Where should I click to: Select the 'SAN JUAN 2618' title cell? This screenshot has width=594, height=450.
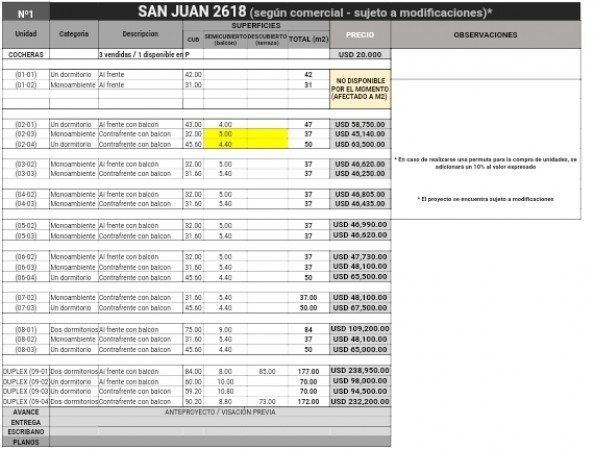point(314,11)
